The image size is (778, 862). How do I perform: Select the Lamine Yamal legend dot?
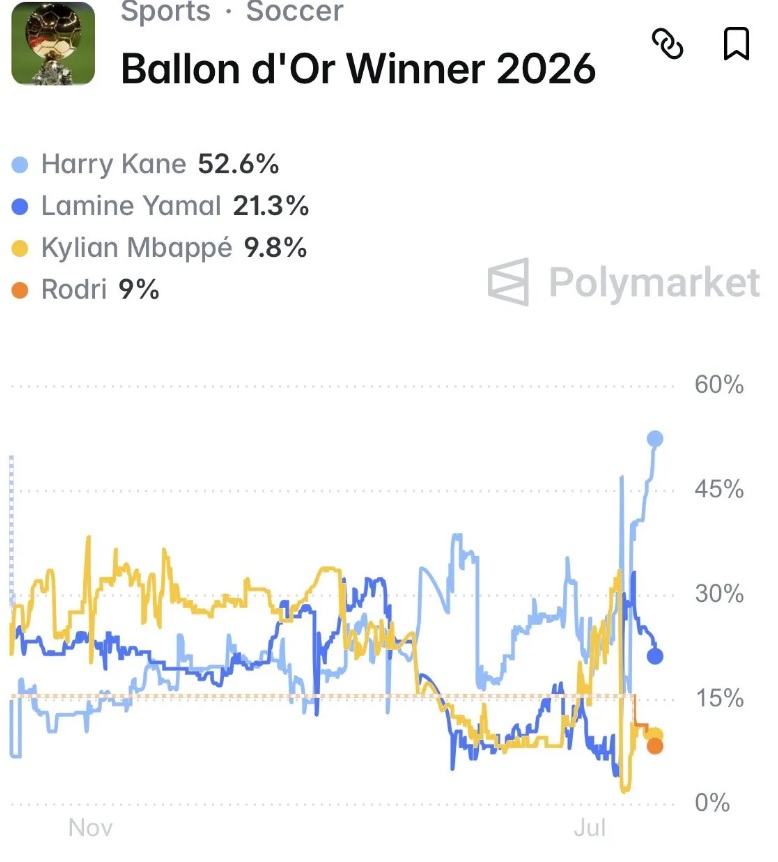pyautogui.click(x=20, y=207)
